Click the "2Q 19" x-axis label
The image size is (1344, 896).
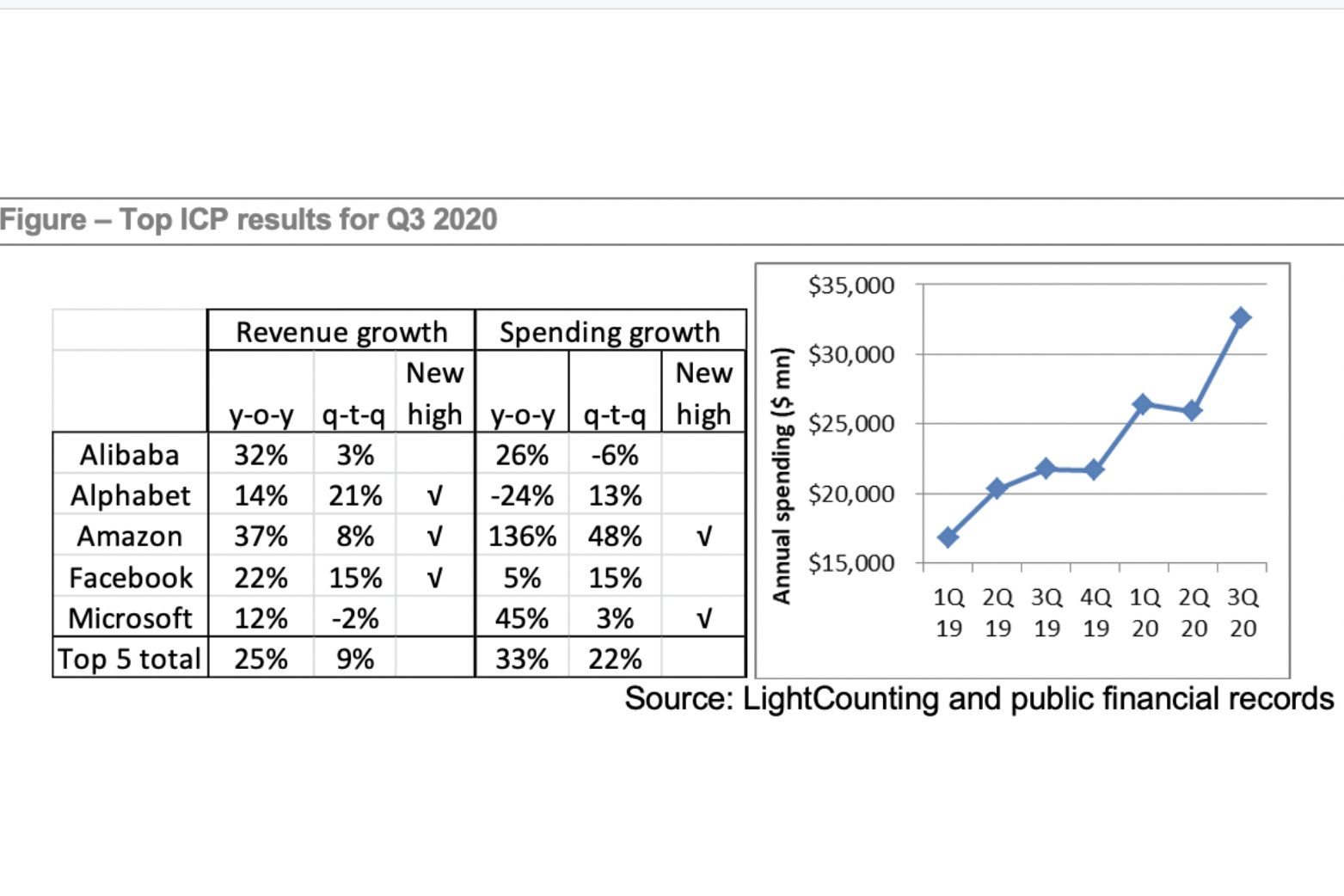coord(997,612)
